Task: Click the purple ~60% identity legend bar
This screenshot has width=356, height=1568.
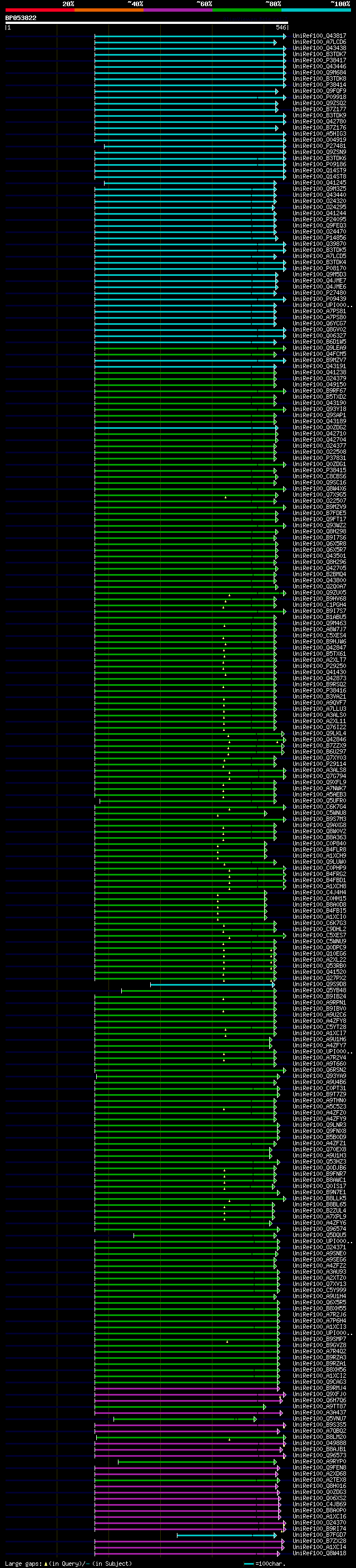Action: (x=177, y=11)
